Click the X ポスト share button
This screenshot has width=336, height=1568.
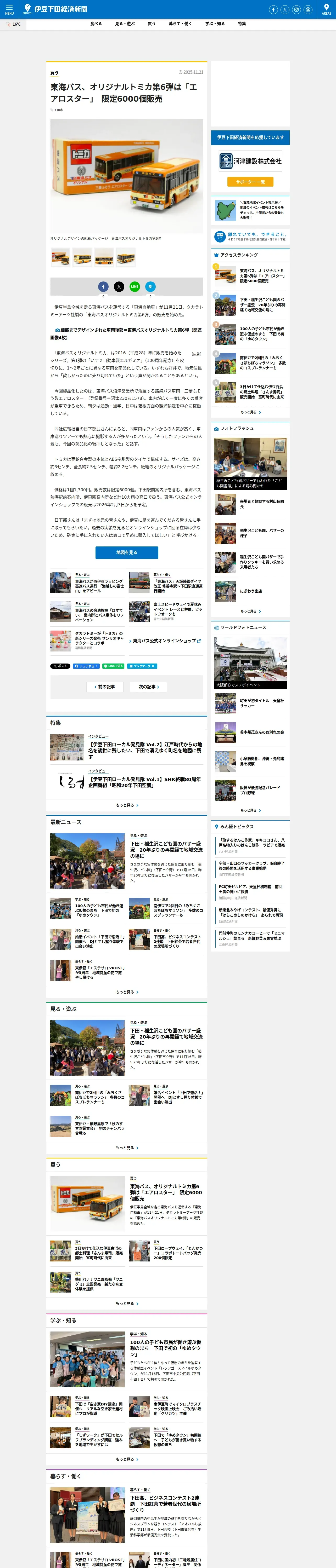tap(60, 666)
